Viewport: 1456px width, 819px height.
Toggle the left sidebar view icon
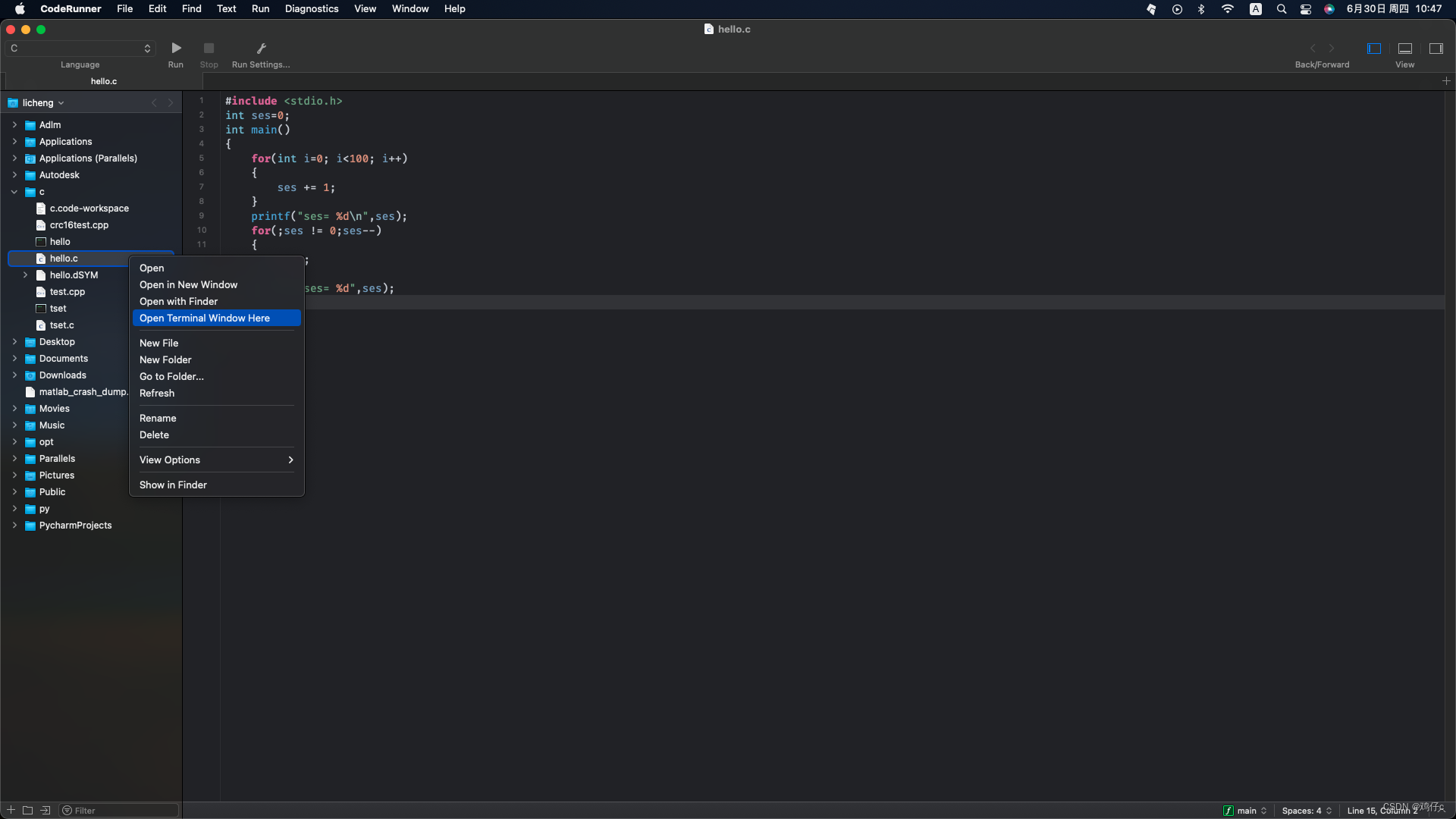coord(1374,49)
